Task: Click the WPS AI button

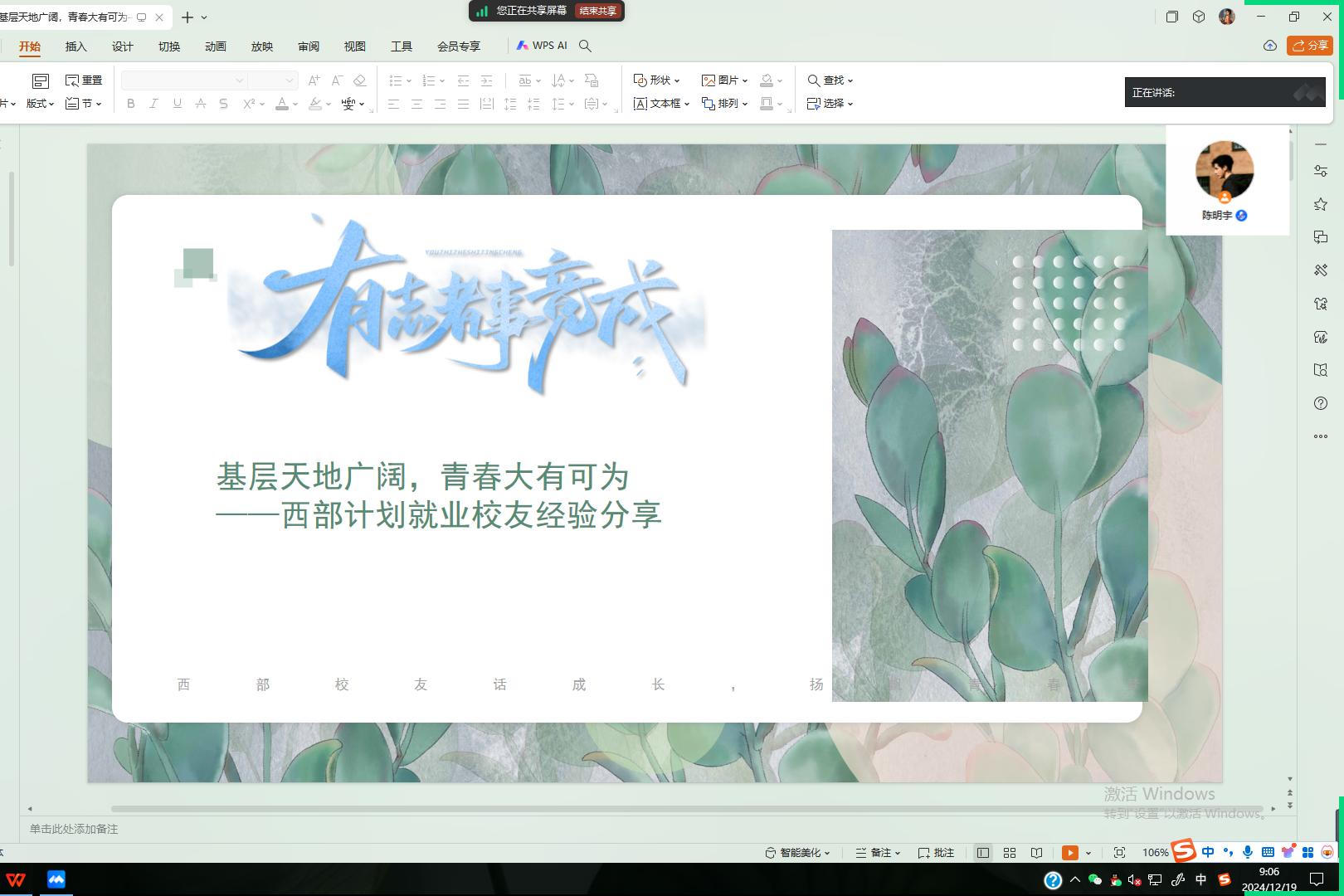Action: [542, 46]
